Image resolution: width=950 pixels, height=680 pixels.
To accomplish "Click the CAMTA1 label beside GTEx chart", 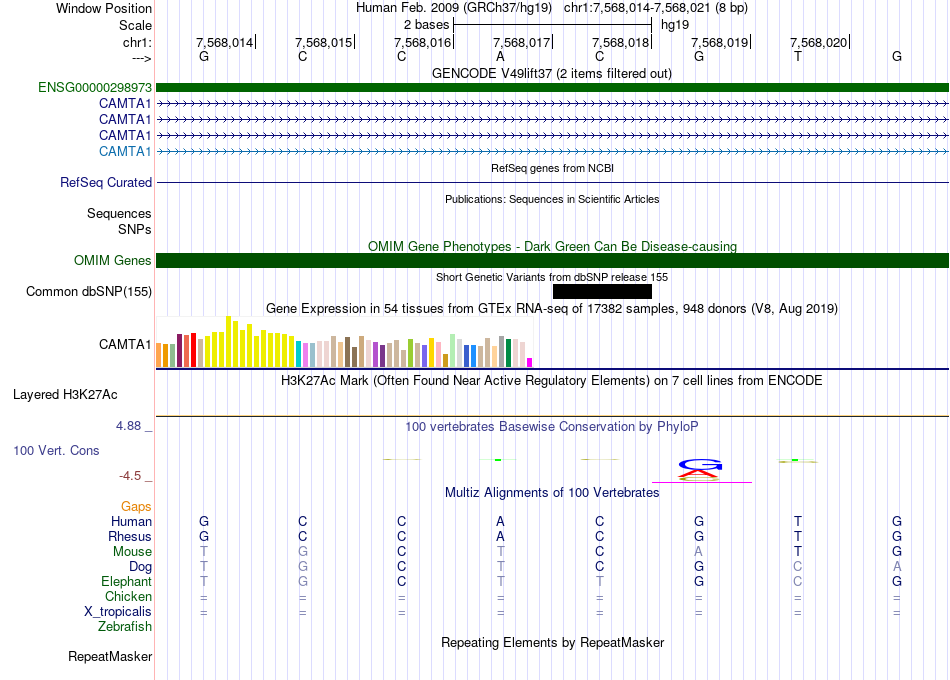I will [x=125, y=345].
